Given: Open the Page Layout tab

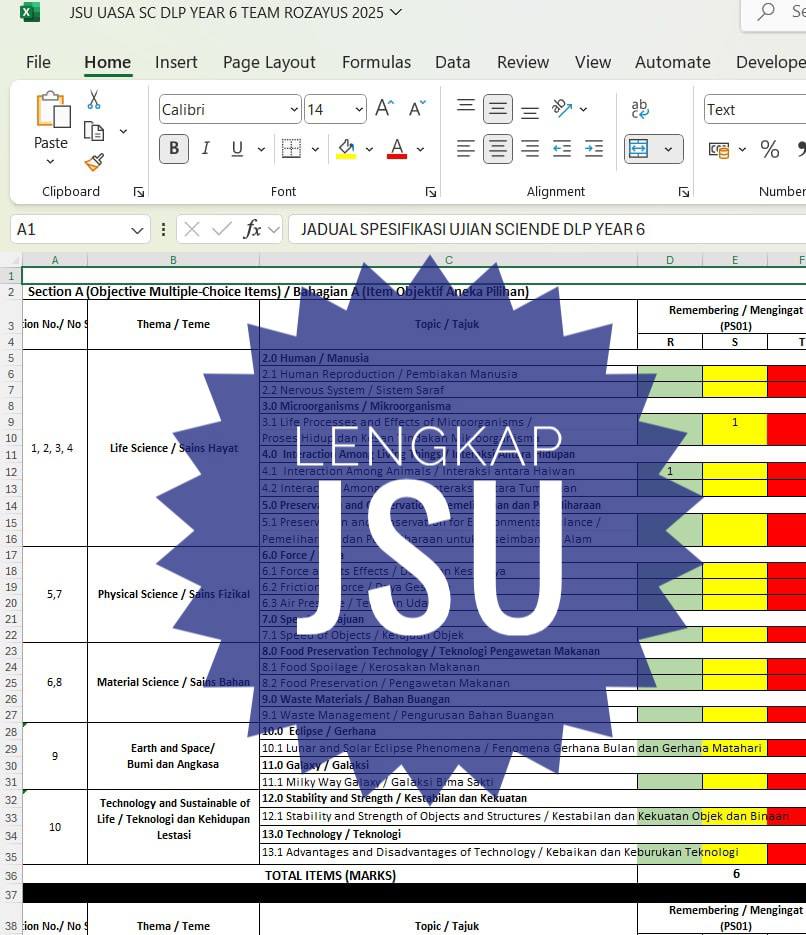Looking at the screenshot, I should 269,62.
